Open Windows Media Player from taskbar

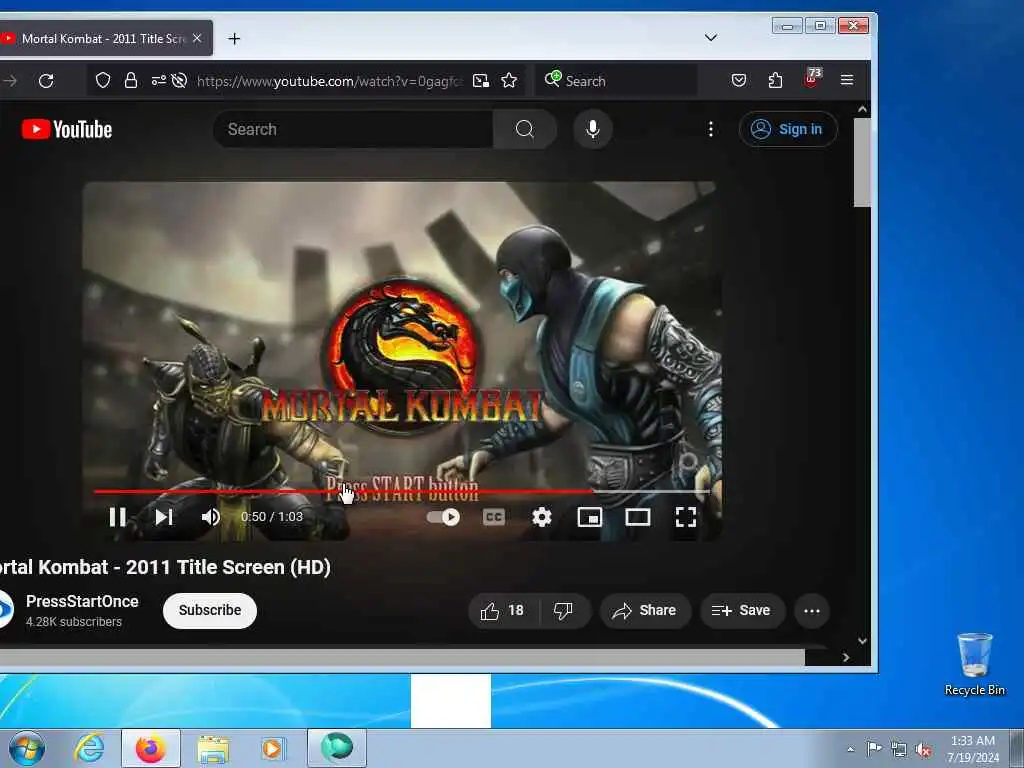tap(272, 748)
